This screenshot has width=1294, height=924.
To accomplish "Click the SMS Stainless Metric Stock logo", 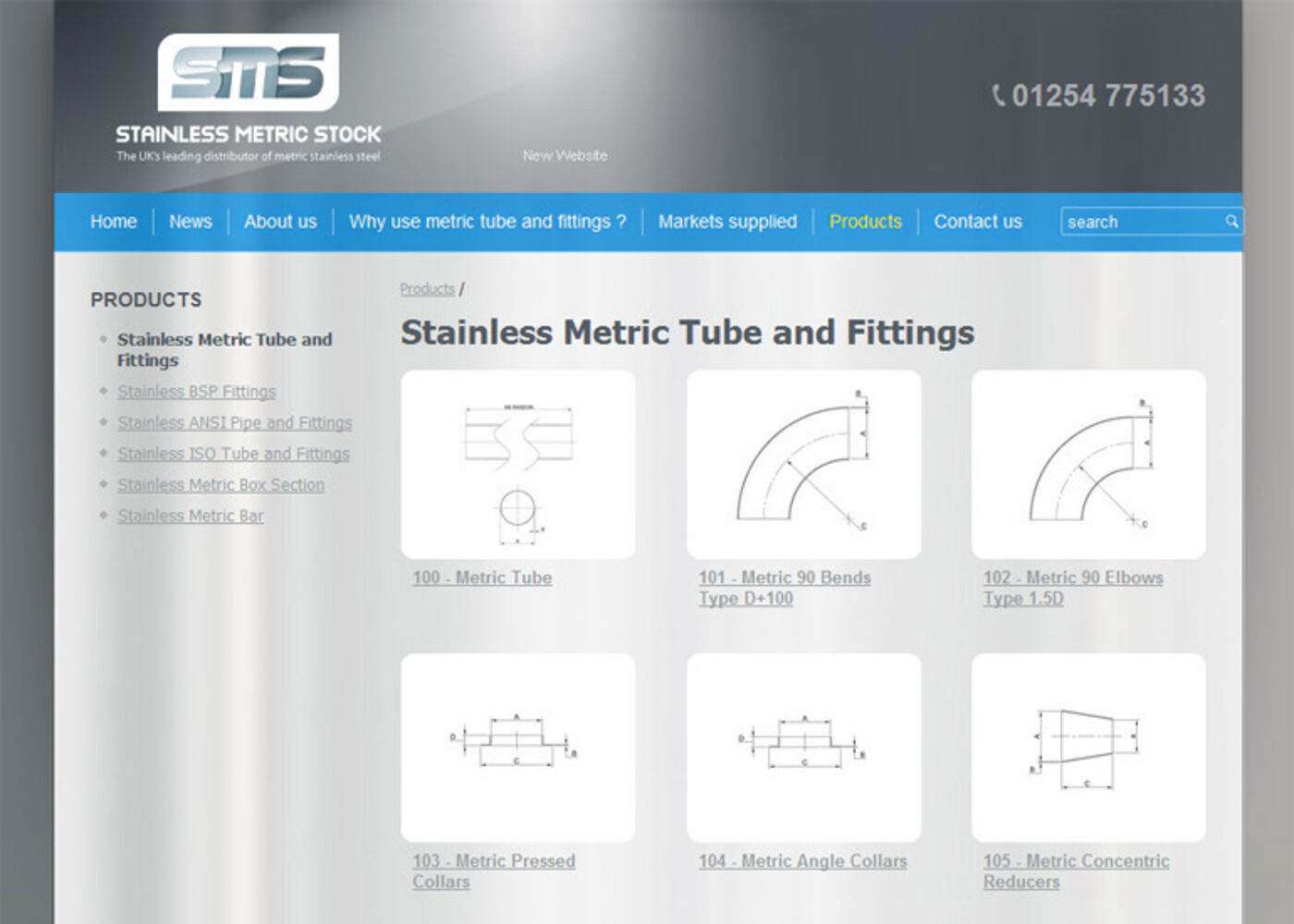I will coord(248,98).
